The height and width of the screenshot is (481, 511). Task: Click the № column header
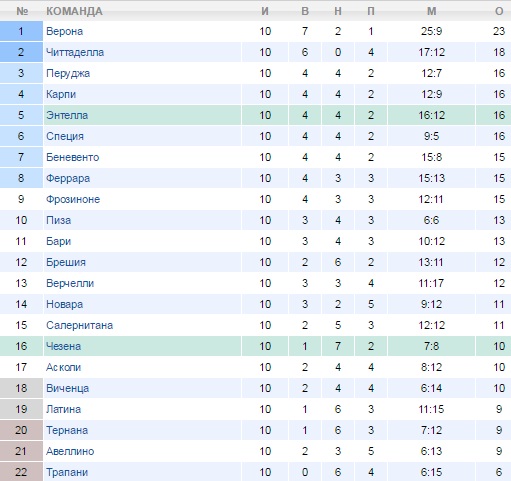[x=22, y=11]
